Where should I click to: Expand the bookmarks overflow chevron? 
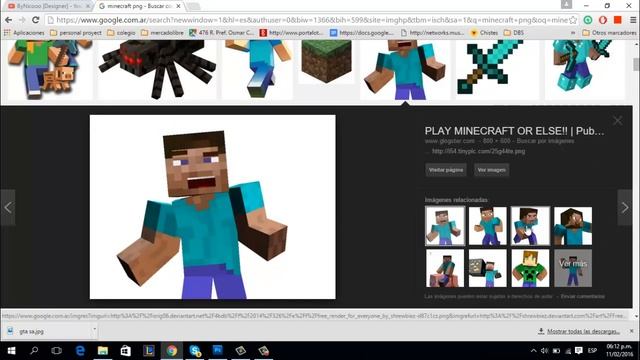573,33
